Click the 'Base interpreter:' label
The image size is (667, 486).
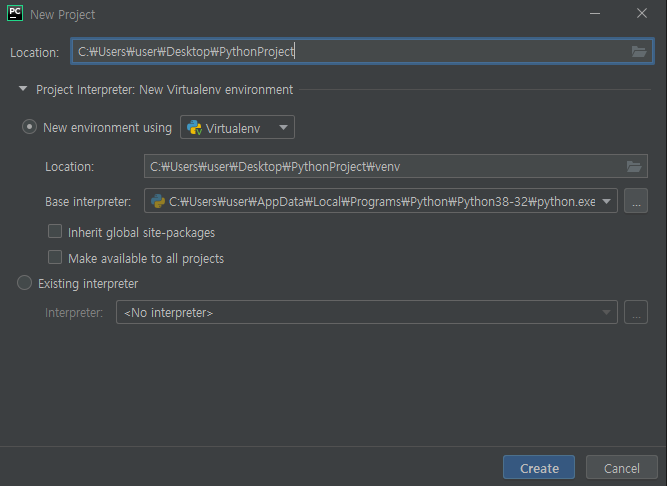[88, 201]
